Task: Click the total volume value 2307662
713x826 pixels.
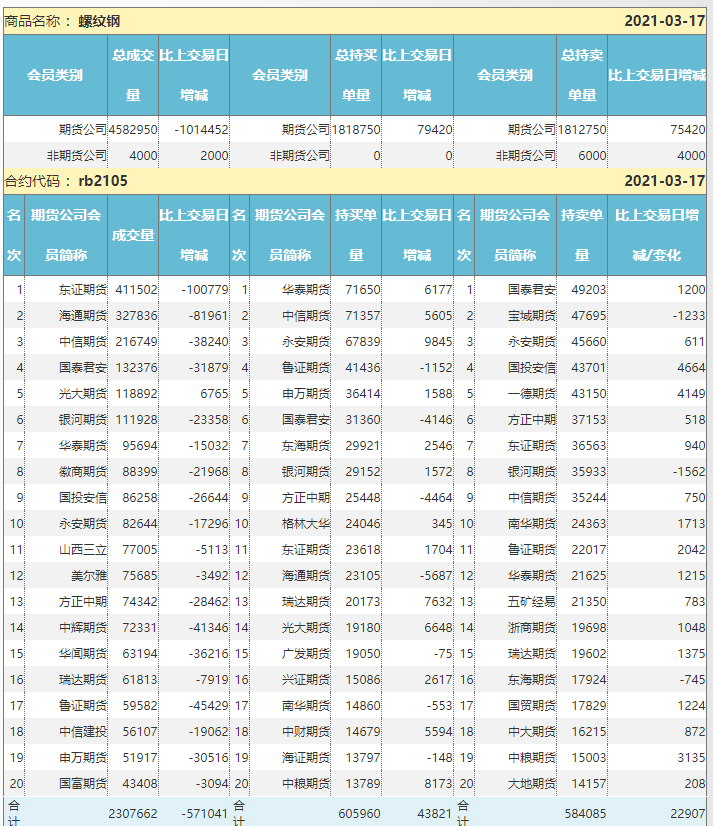Action: pyautogui.click(x=133, y=814)
